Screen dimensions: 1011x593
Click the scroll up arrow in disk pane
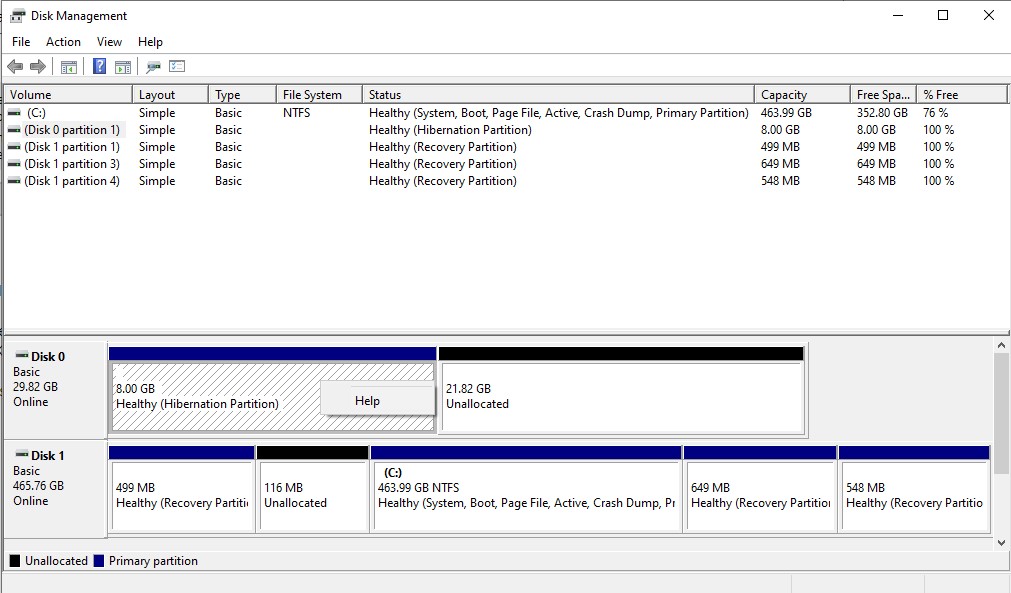(x=1001, y=345)
